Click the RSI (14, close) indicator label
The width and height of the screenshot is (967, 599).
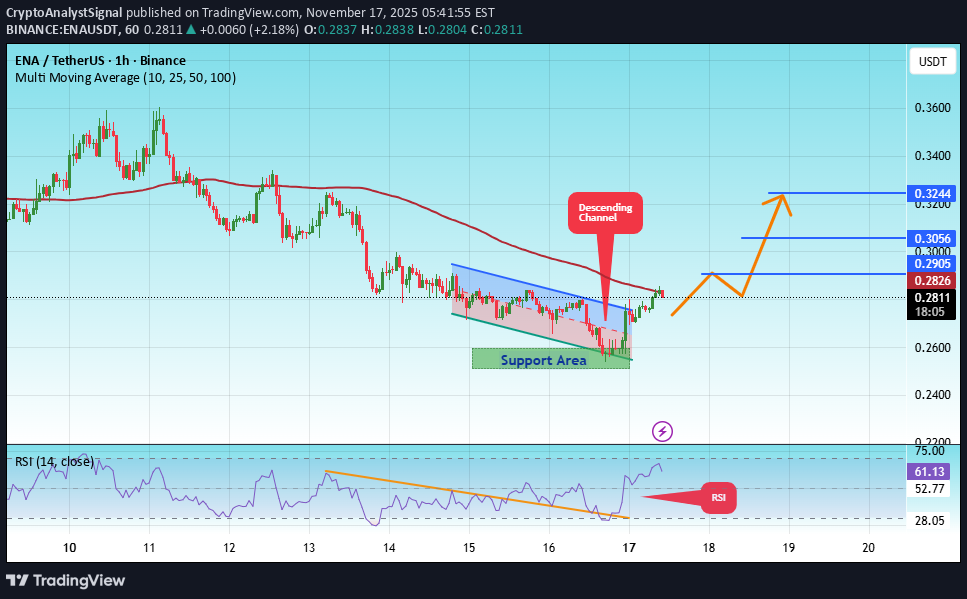click(x=55, y=461)
